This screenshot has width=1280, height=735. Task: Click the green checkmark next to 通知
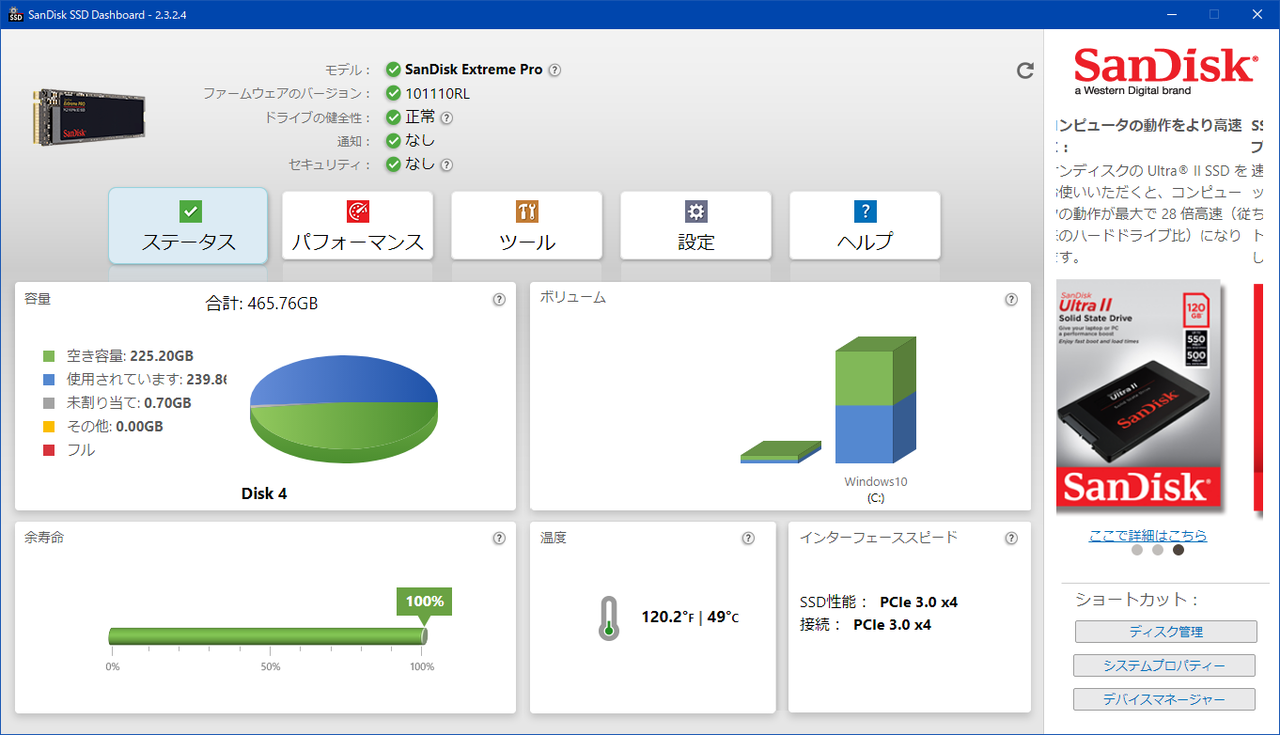394,141
